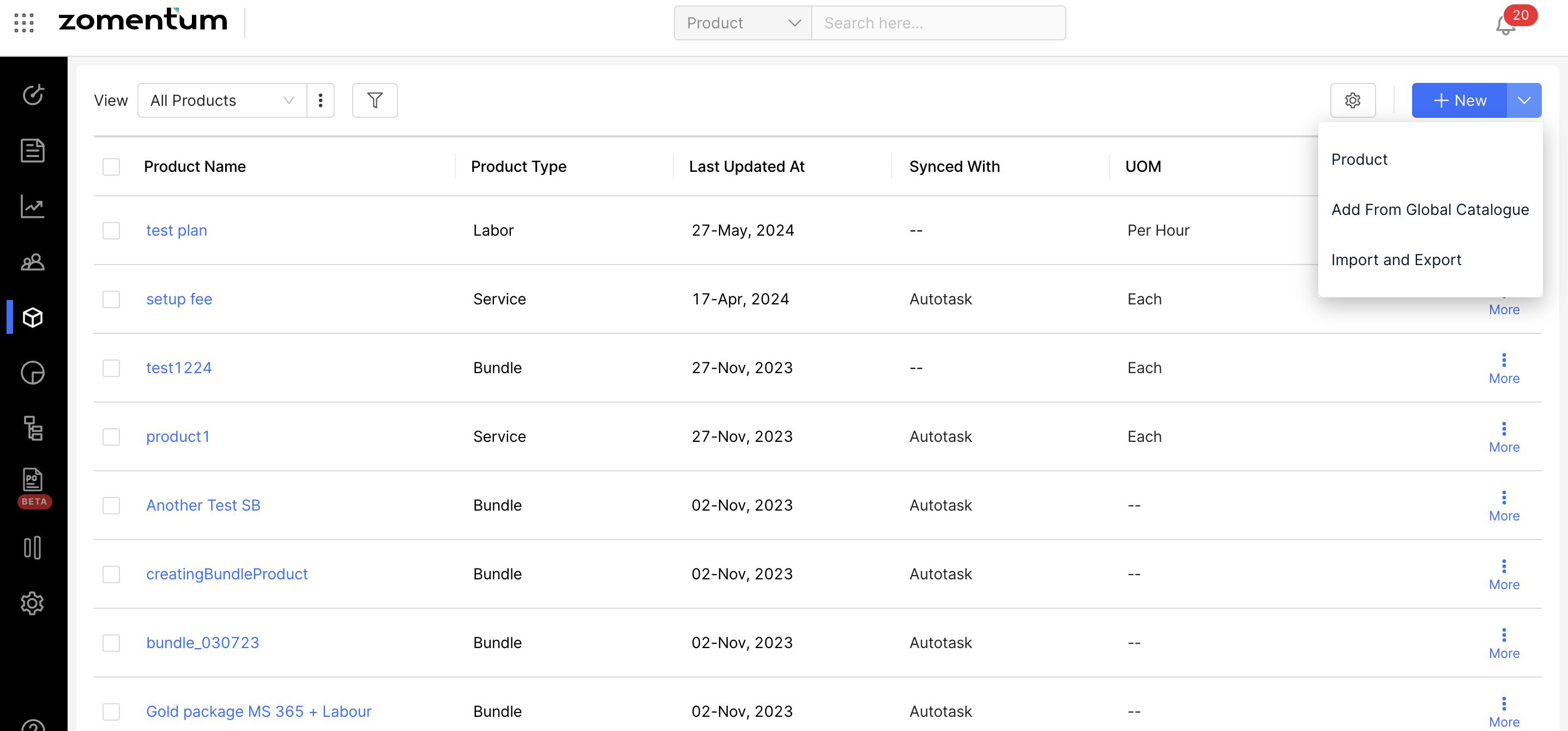
Task: Open the creatingBundleProduct link
Action: point(226,574)
